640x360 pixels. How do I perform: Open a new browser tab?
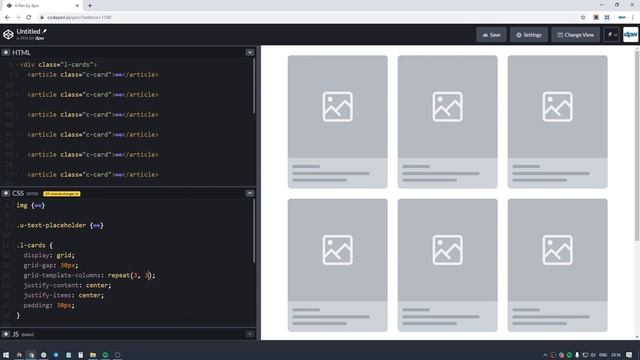[x=90, y=6]
